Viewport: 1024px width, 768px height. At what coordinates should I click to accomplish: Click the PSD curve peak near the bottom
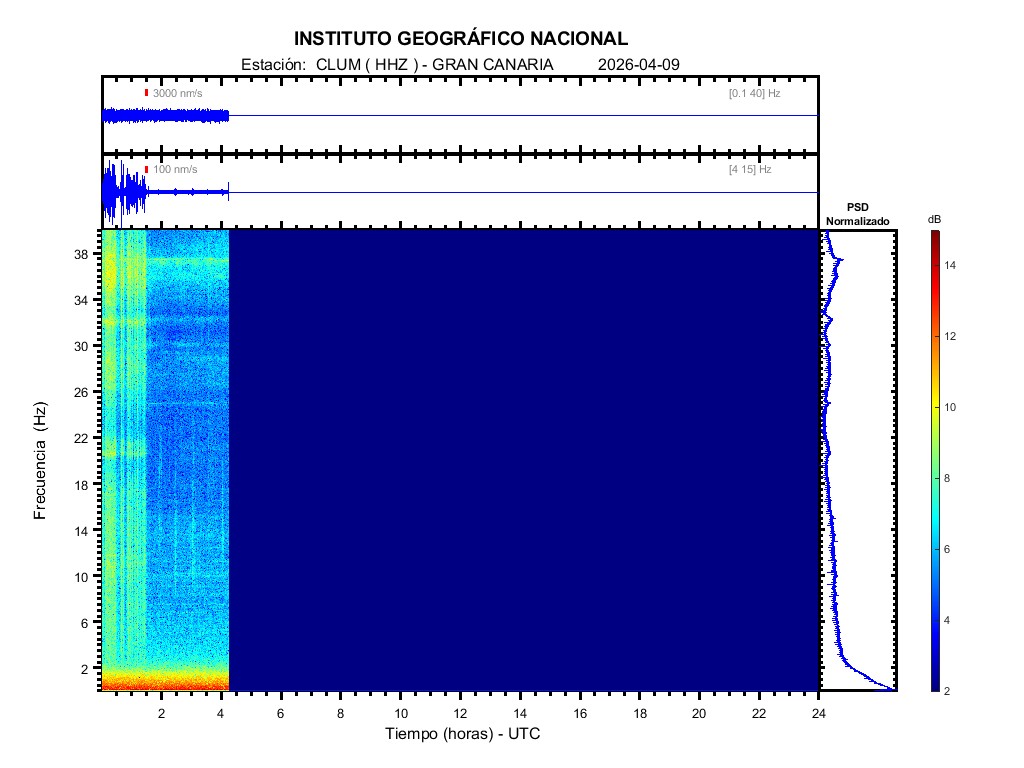(890, 688)
